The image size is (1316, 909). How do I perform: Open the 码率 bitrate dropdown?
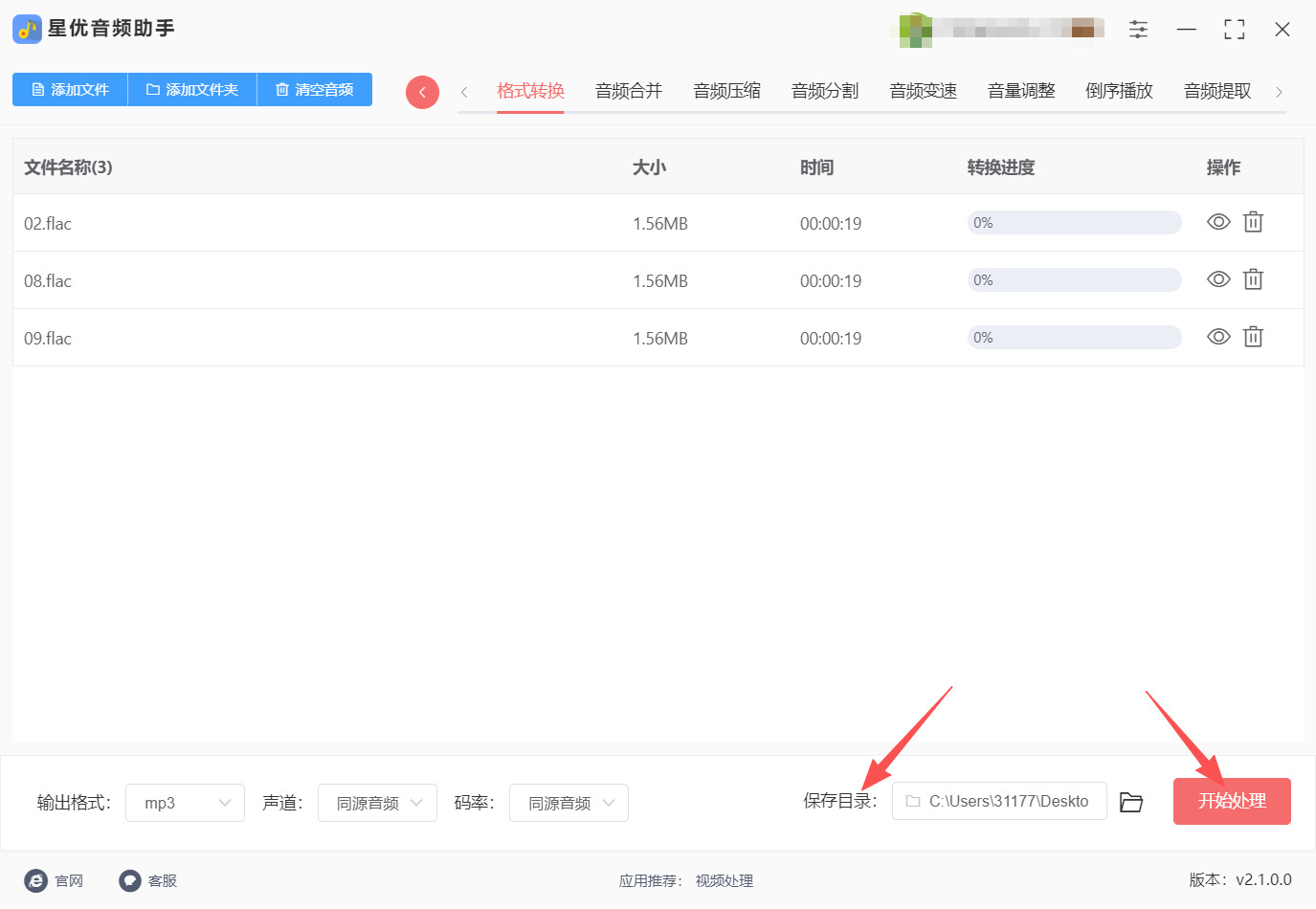coord(569,803)
